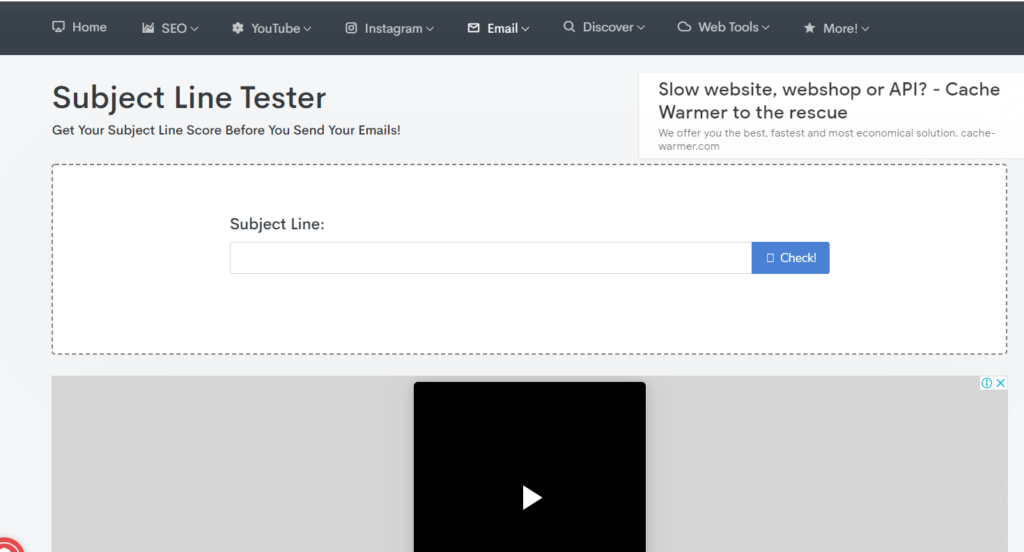1024x552 pixels.
Task: Expand the SEO menu chevron
Action: [194, 29]
